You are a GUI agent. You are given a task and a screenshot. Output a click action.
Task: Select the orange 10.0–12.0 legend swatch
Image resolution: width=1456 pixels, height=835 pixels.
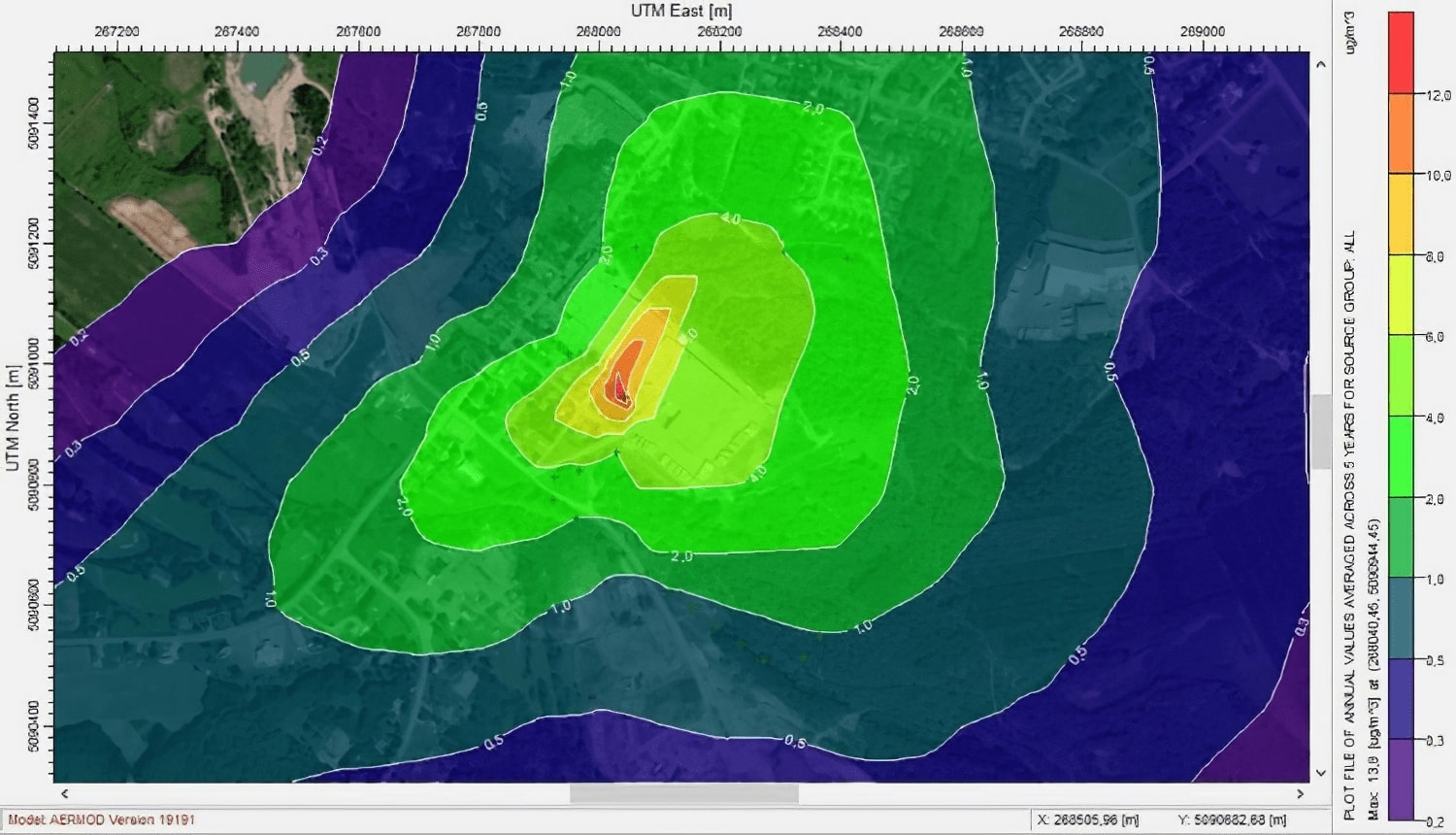(1401, 133)
